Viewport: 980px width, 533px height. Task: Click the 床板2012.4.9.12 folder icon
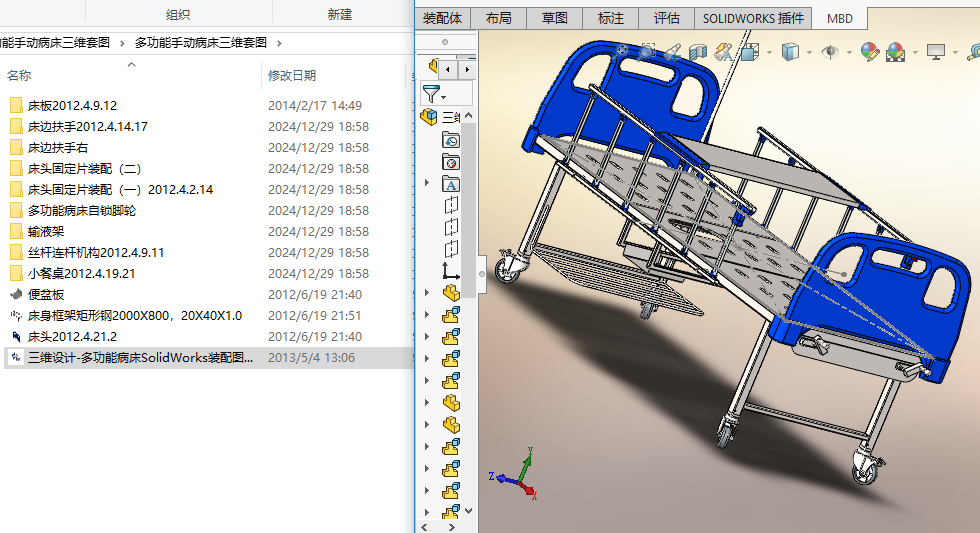click(x=16, y=105)
